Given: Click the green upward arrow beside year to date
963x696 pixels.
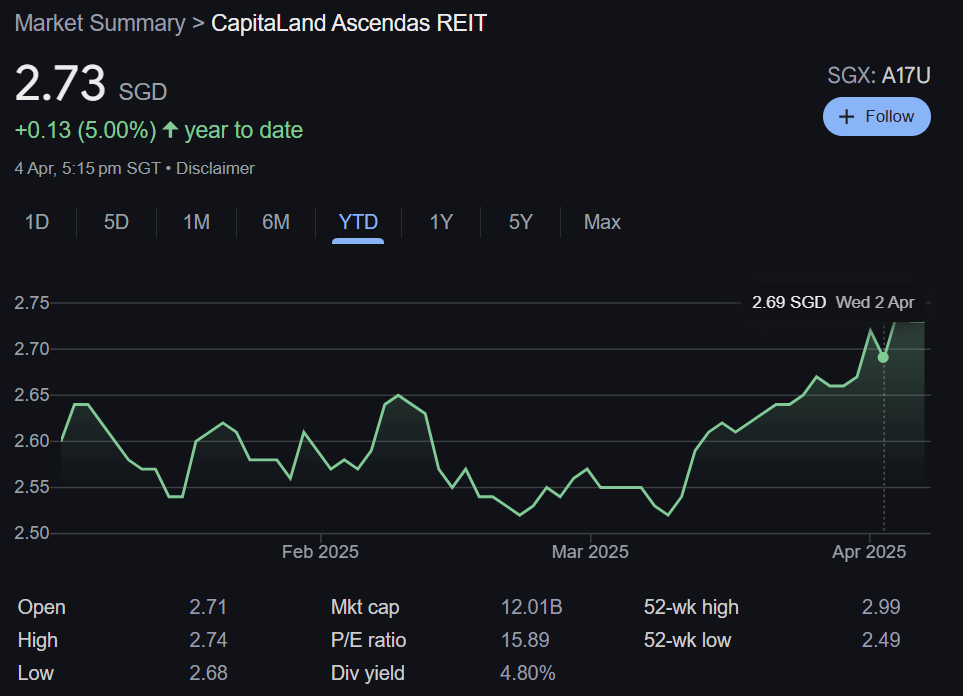Looking at the screenshot, I should pyautogui.click(x=170, y=130).
